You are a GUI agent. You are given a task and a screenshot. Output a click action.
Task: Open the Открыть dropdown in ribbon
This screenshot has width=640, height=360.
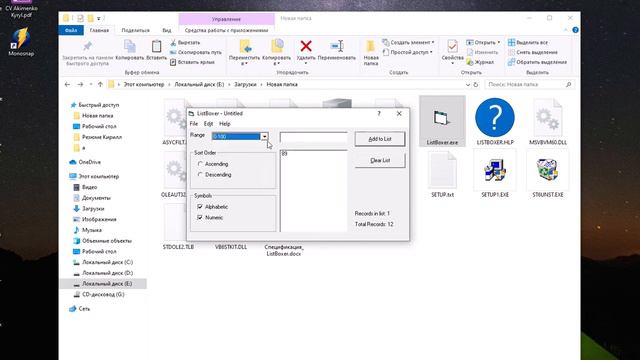[x=483, y=42]
